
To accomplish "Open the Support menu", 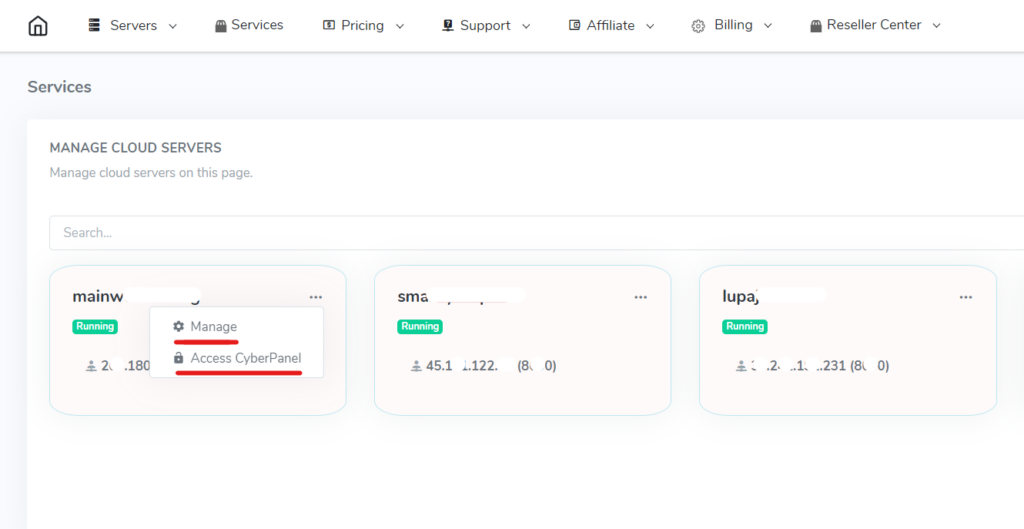I will (487, 25).
